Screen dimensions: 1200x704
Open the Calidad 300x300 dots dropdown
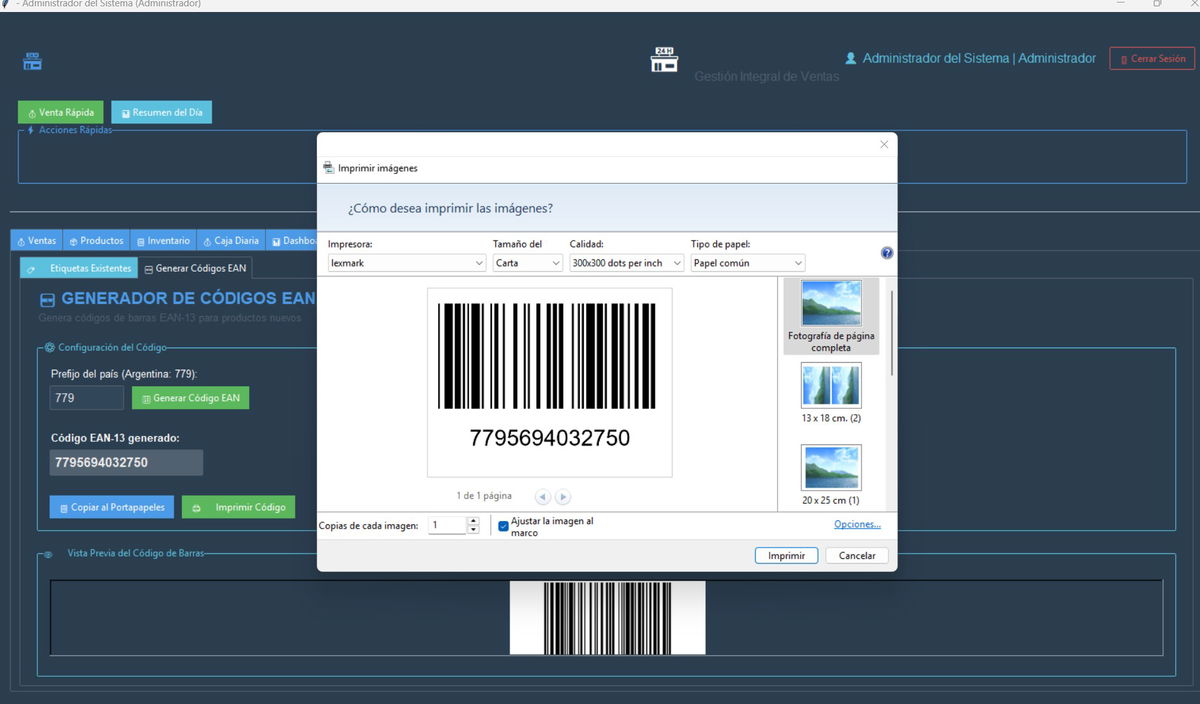[x=626, y=263]
